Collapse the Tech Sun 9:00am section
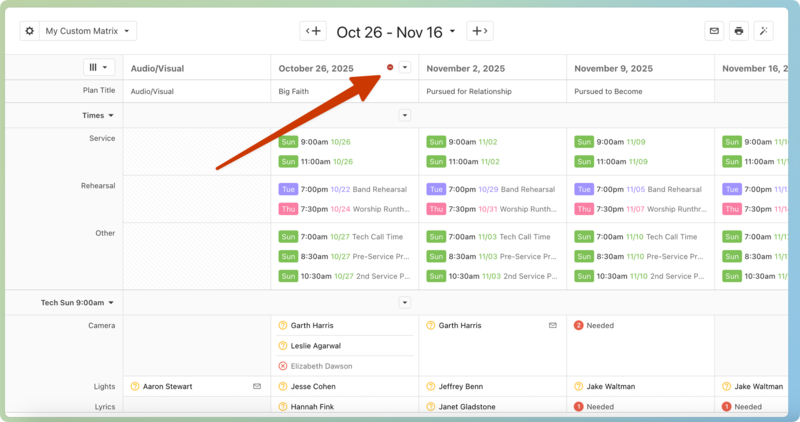This screenshot has height=422, width=800. (78, 302)
